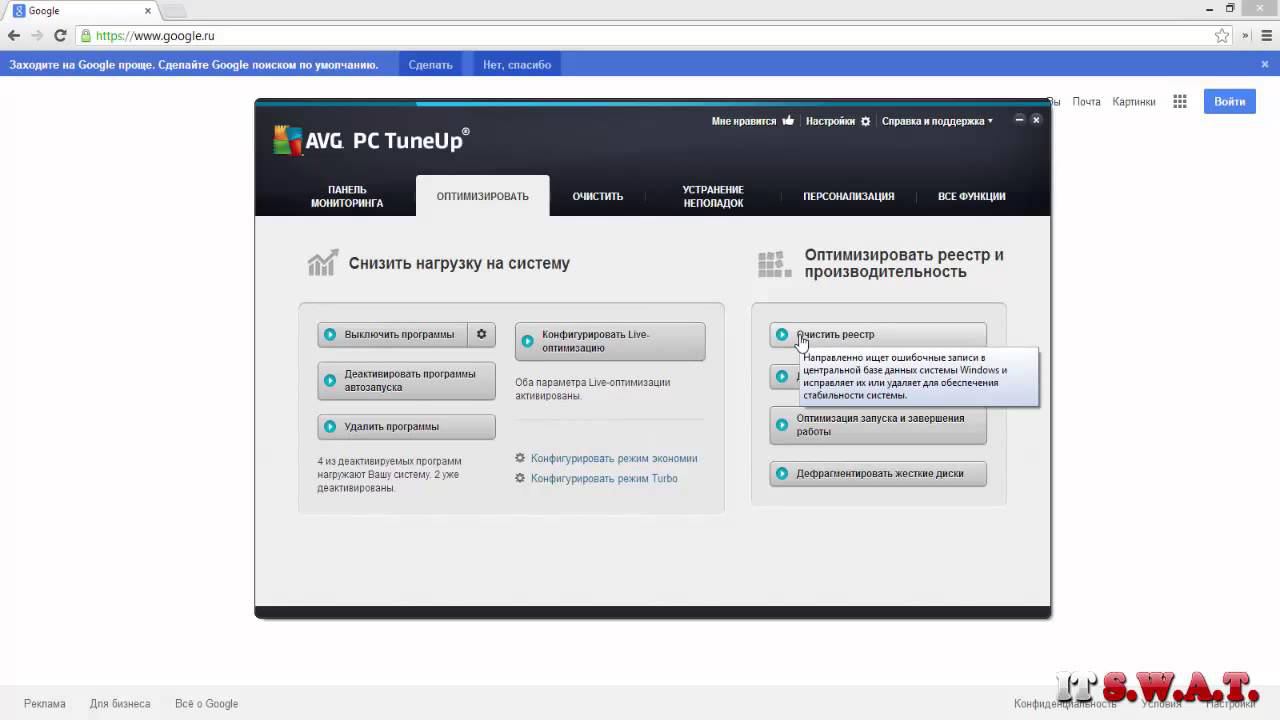Click the gear icon beside Настройки
1280x720 pixels.
coord(866,121)
